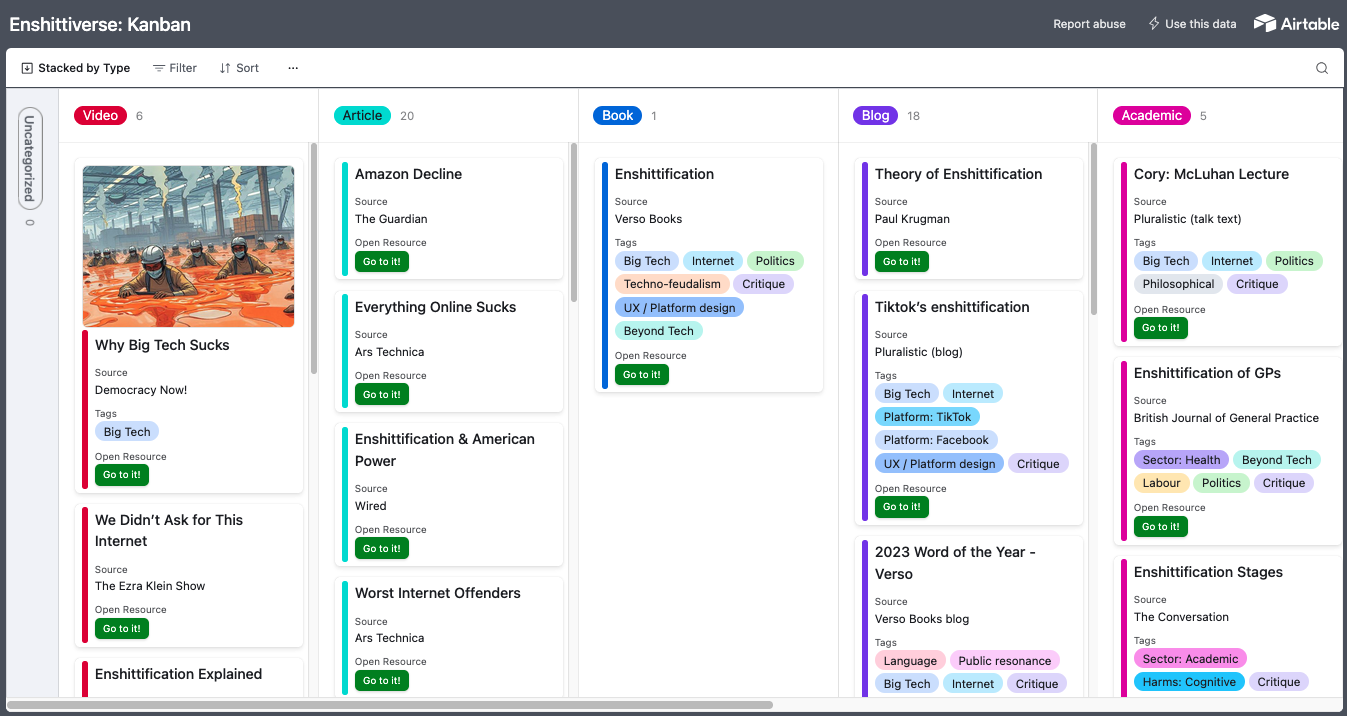Open the Sort options
This screenshot has width=1347, height=716.
(239, 68)
